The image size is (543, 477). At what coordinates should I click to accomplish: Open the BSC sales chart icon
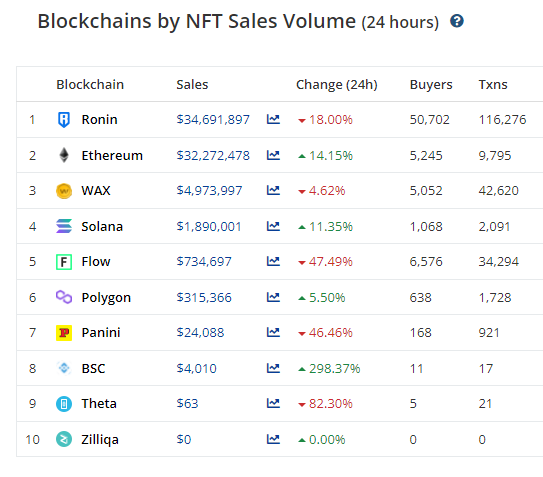pyautogui.click(x=273, y=368)
